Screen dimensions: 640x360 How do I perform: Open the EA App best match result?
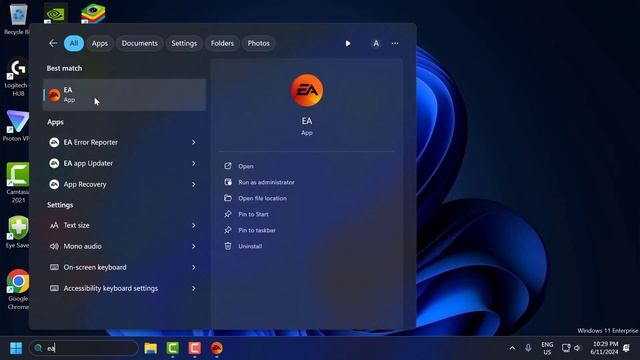coord(124,95)
